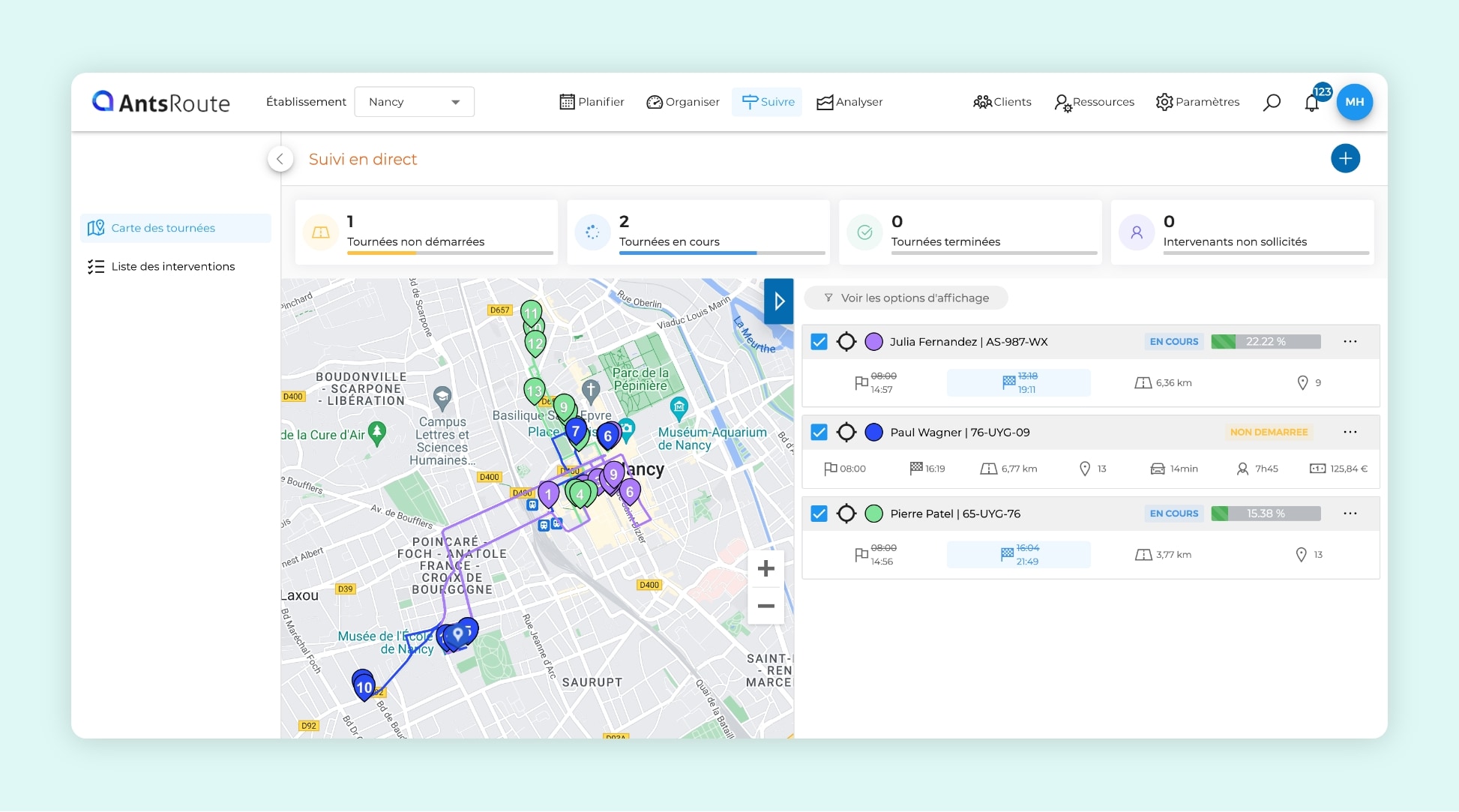Open the search icon in the top bar

(1272, 102)
